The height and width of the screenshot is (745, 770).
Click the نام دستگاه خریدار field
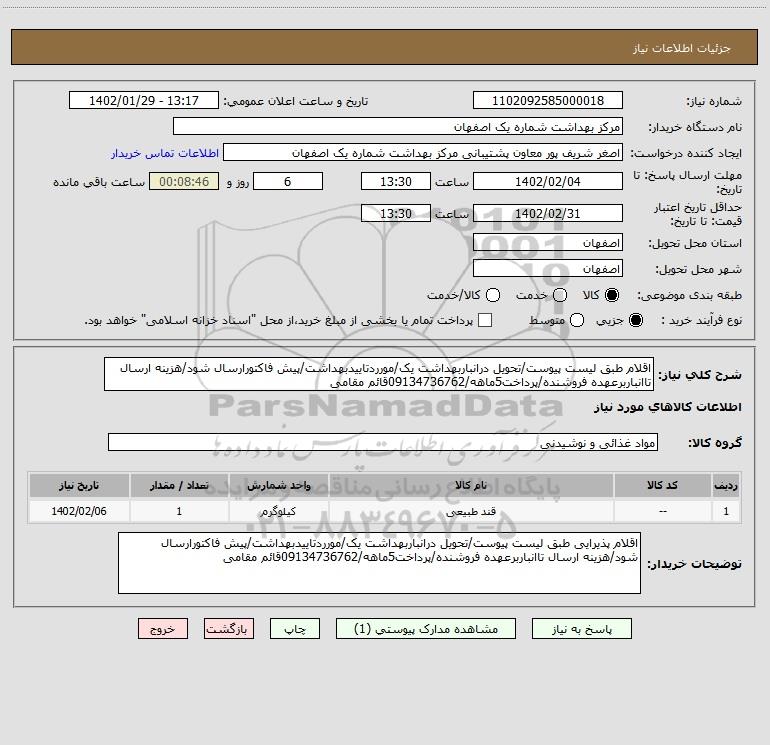[x=398, y=126]
